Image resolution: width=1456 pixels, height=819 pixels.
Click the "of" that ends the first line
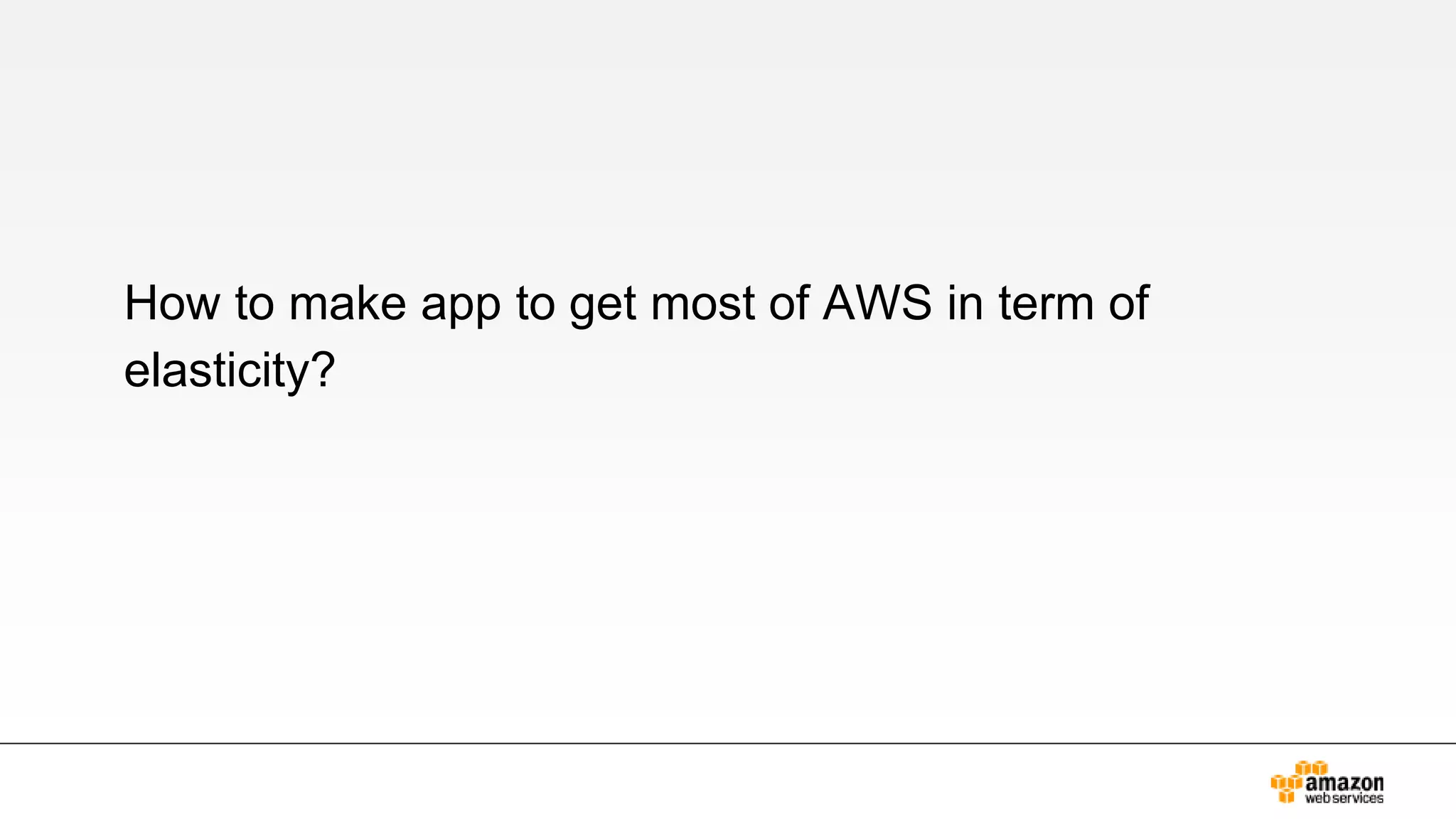point(1129,304)
